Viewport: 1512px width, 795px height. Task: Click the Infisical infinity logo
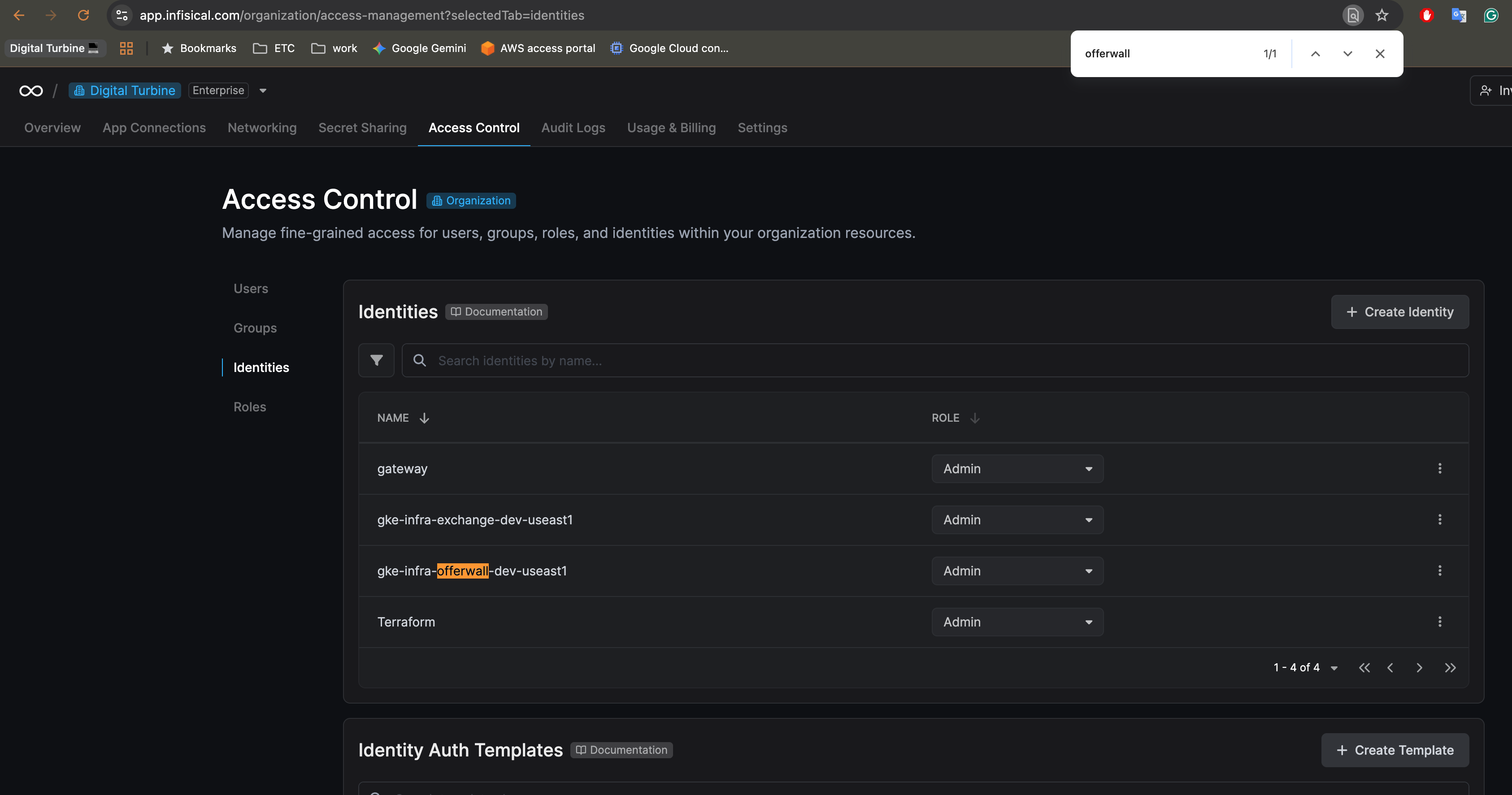click(x=31, y=91)
